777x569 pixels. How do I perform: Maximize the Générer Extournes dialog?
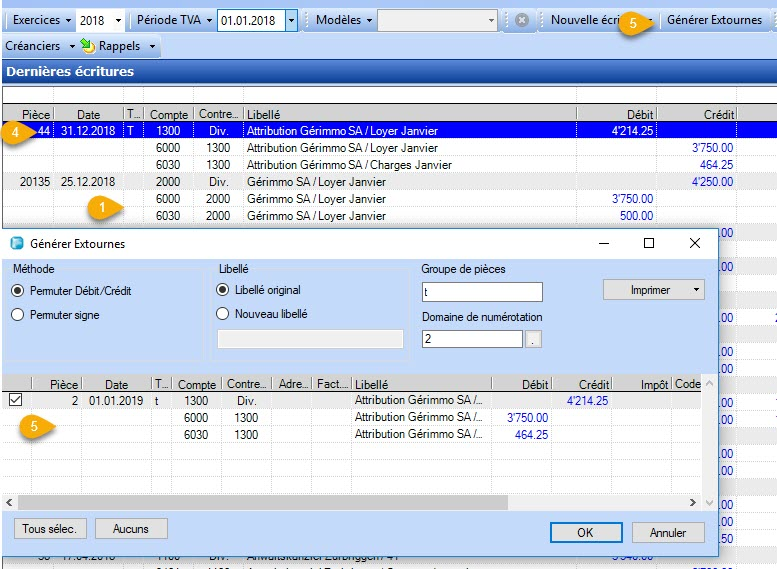pyautogui.click(x=648, y=243)
